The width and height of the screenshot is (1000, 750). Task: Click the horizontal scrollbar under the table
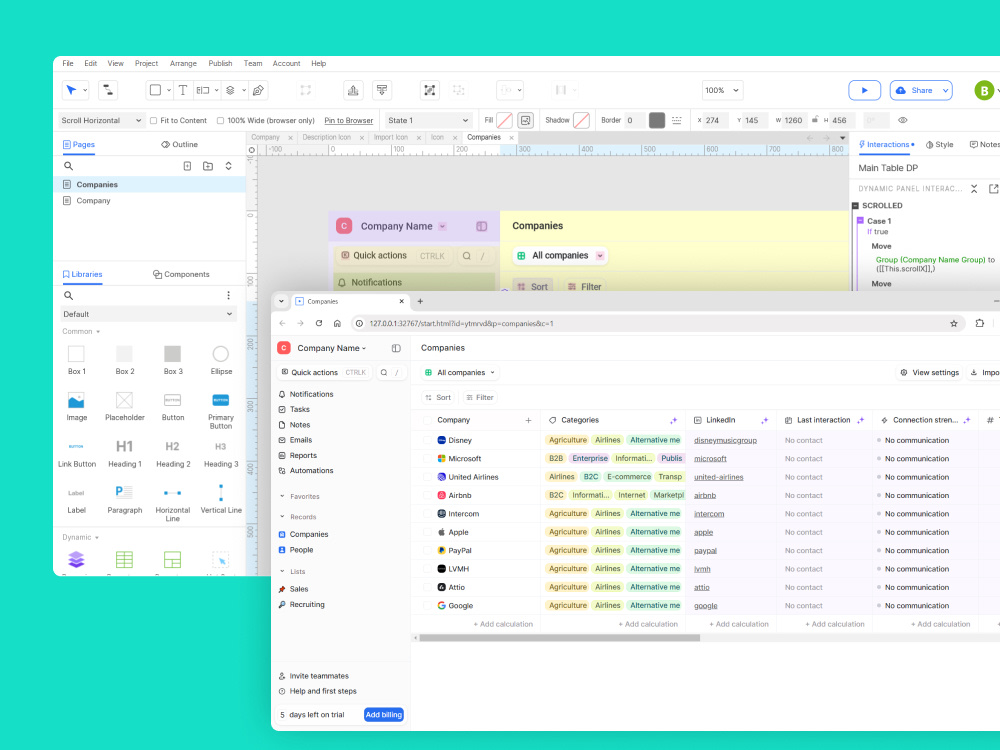559,638
